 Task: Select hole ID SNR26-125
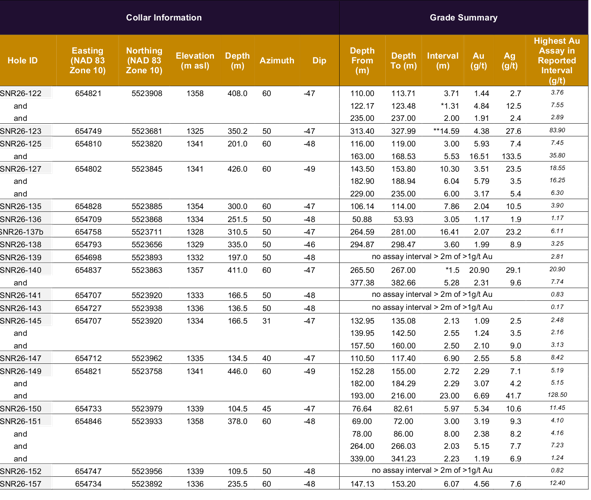pos(21,144)
